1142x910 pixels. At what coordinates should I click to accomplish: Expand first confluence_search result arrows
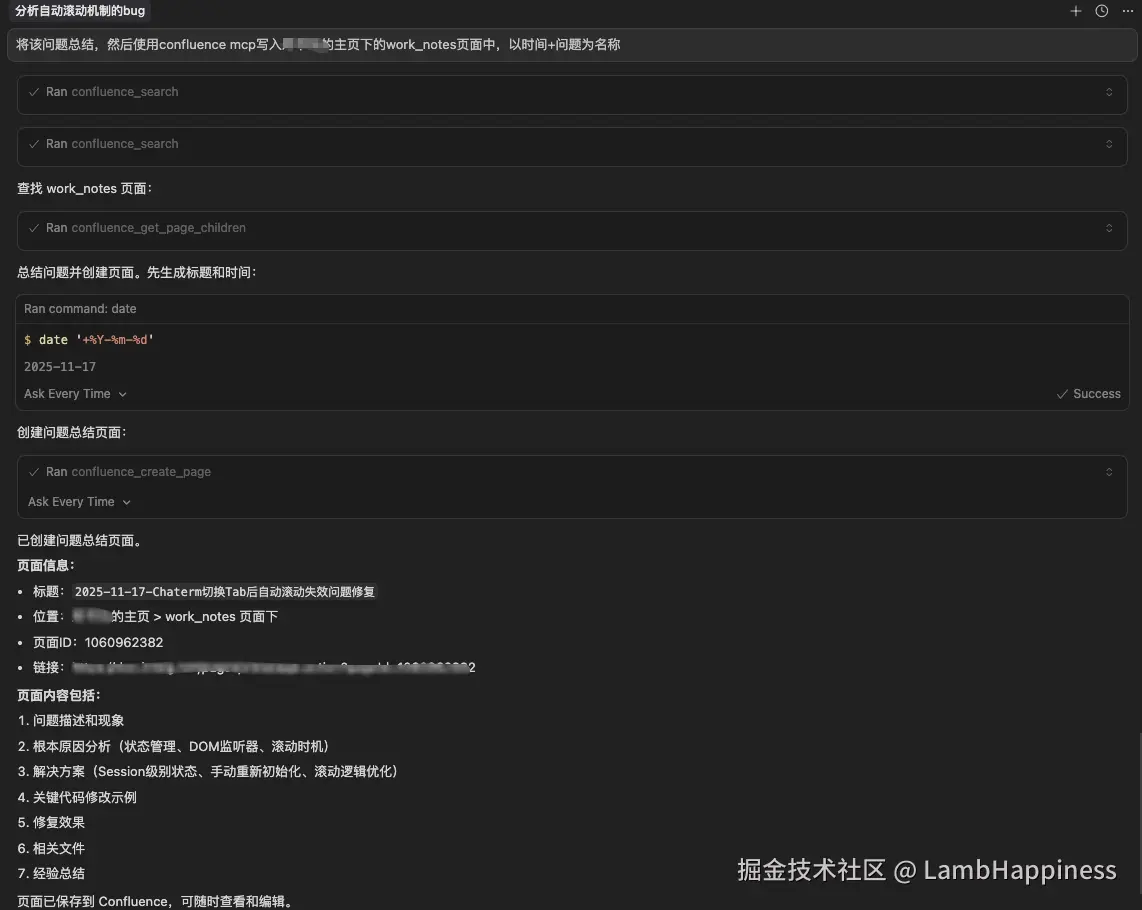[x=1108, y=92]
